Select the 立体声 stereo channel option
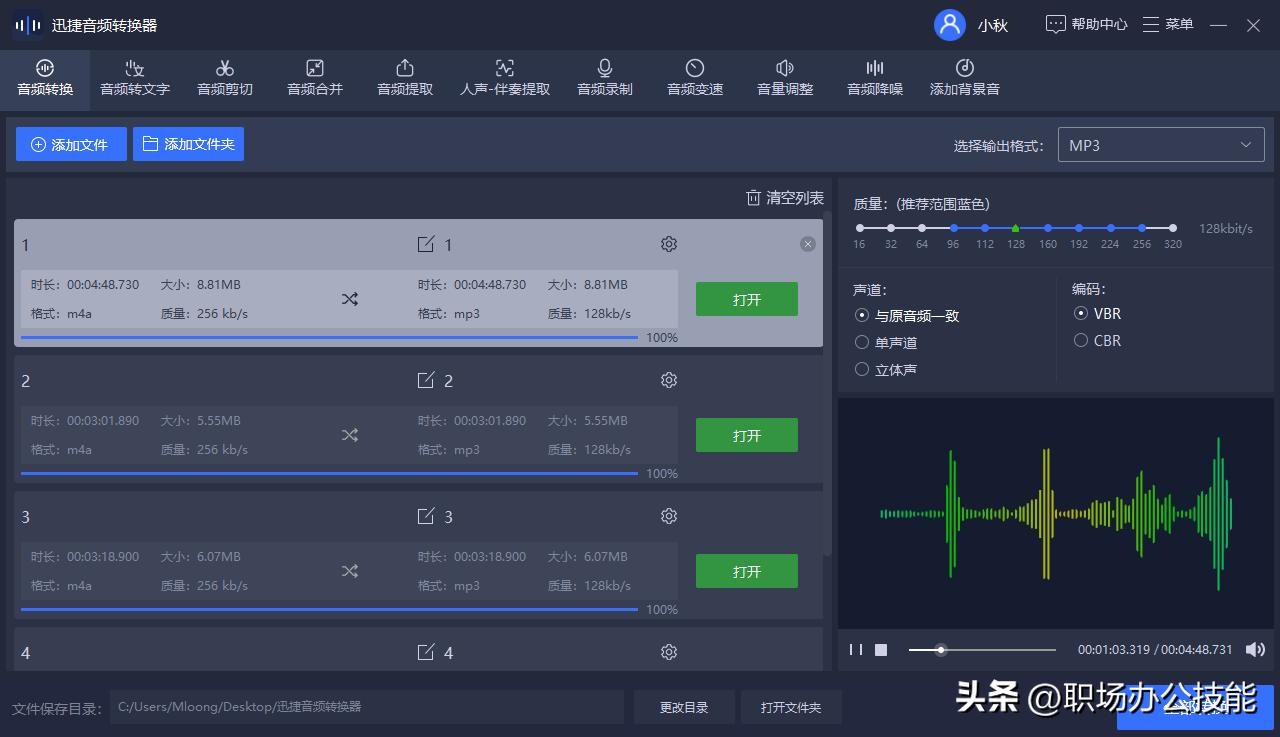Image resolution: width=1280 pixels, height=737 pixels. (862, 369)
